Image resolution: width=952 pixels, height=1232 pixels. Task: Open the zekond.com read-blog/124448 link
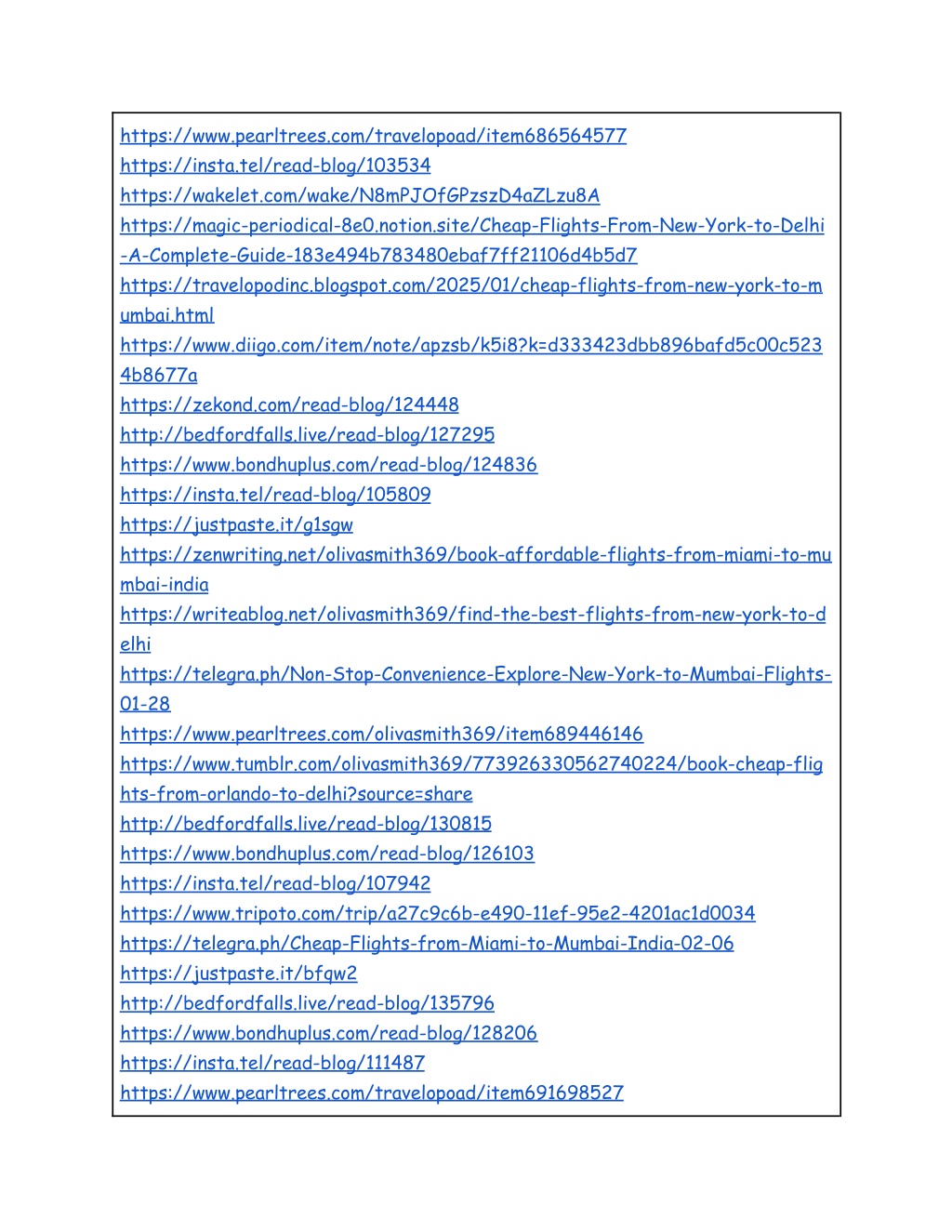(x=289, y=404)
